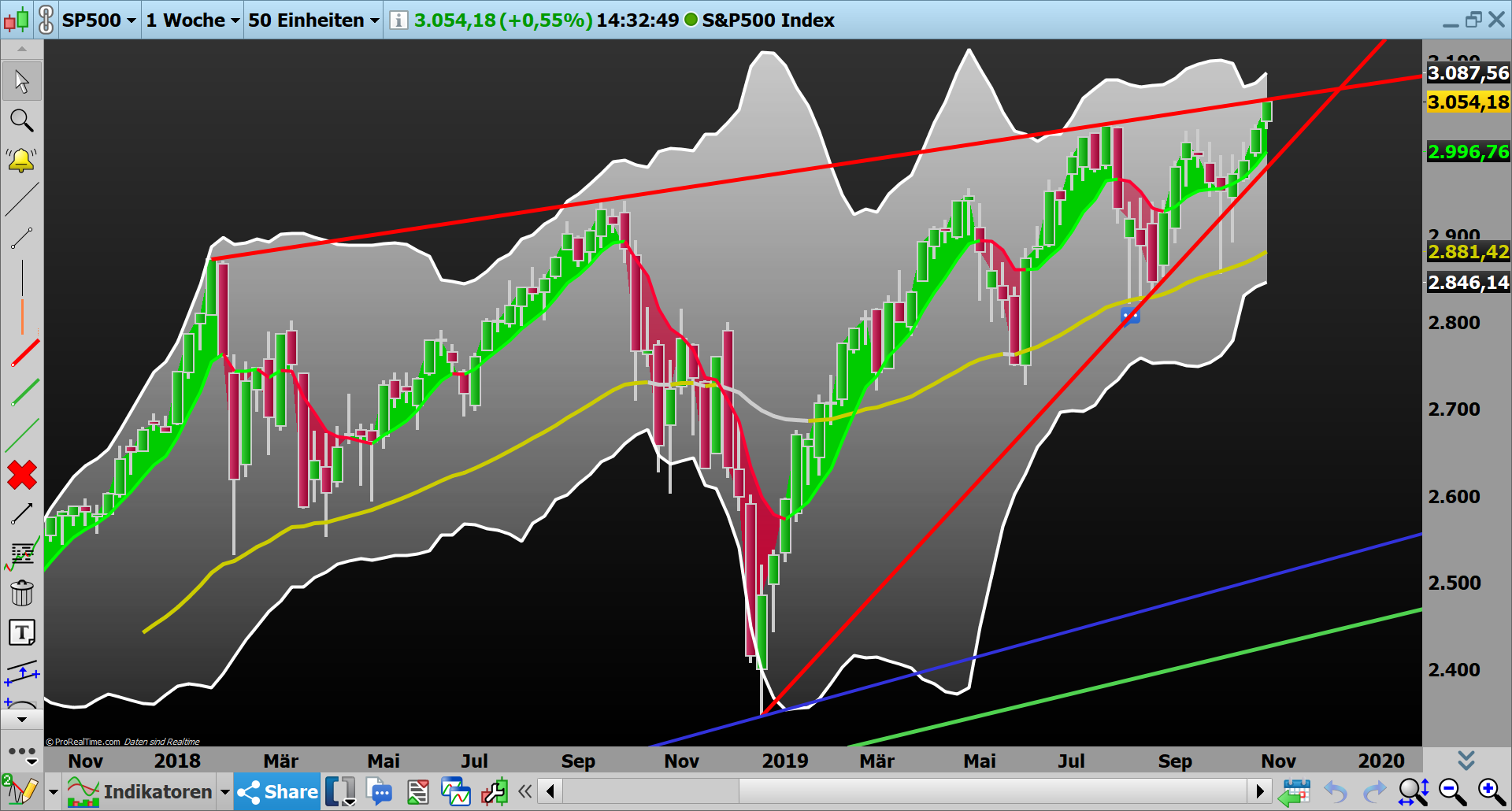Select the segment with endpoints tool

click(21, 239)
